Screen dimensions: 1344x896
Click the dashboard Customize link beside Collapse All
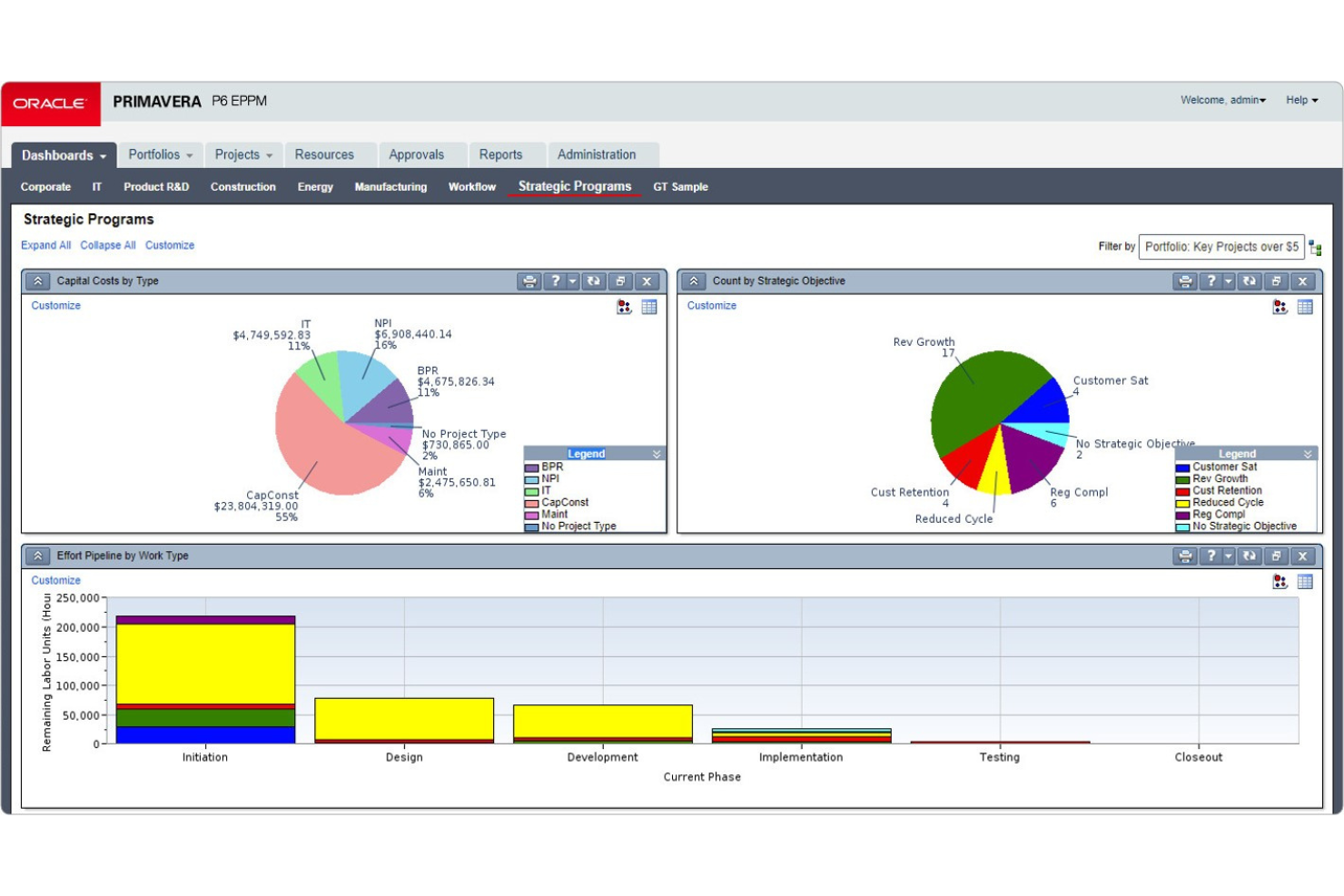[170, 246]
